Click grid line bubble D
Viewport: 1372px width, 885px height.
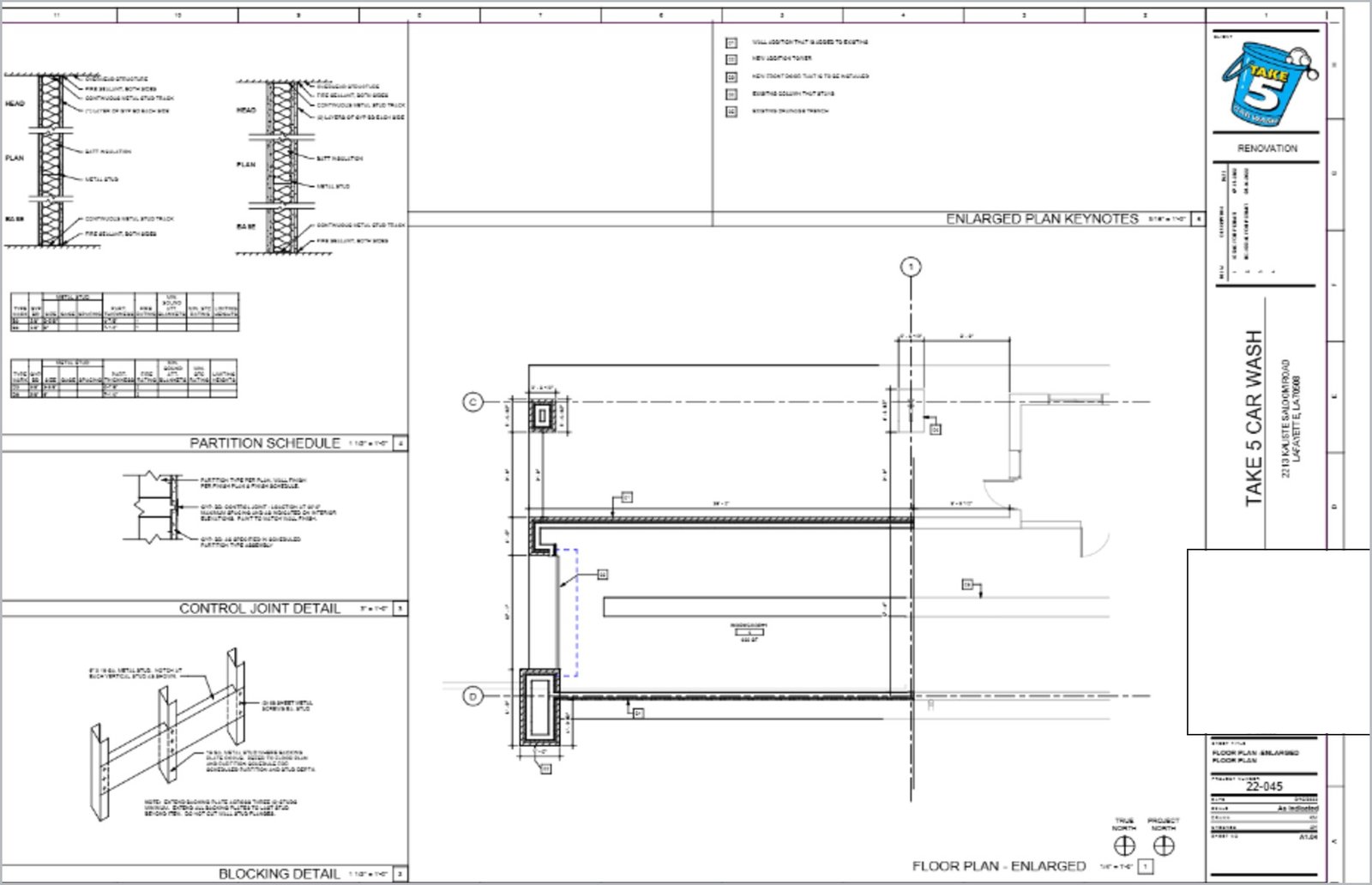[x=472, y=696]
